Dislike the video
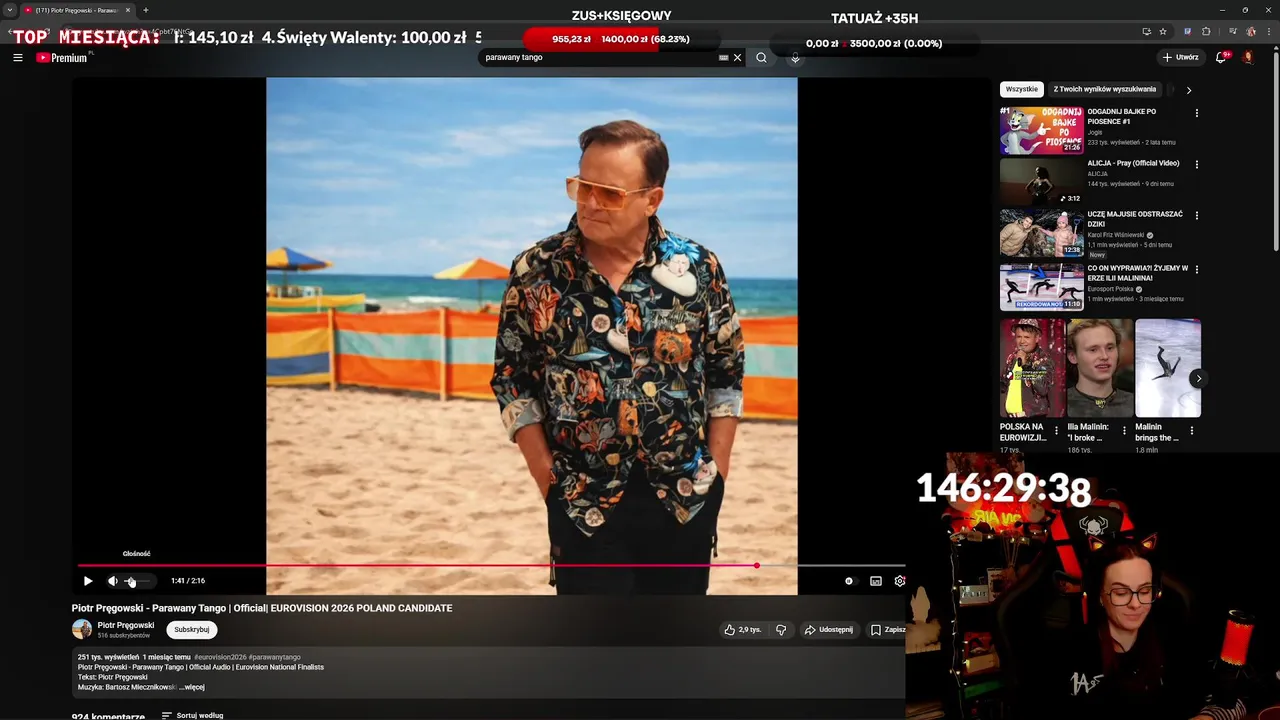The image size is (1280, 720). (781, 630)
